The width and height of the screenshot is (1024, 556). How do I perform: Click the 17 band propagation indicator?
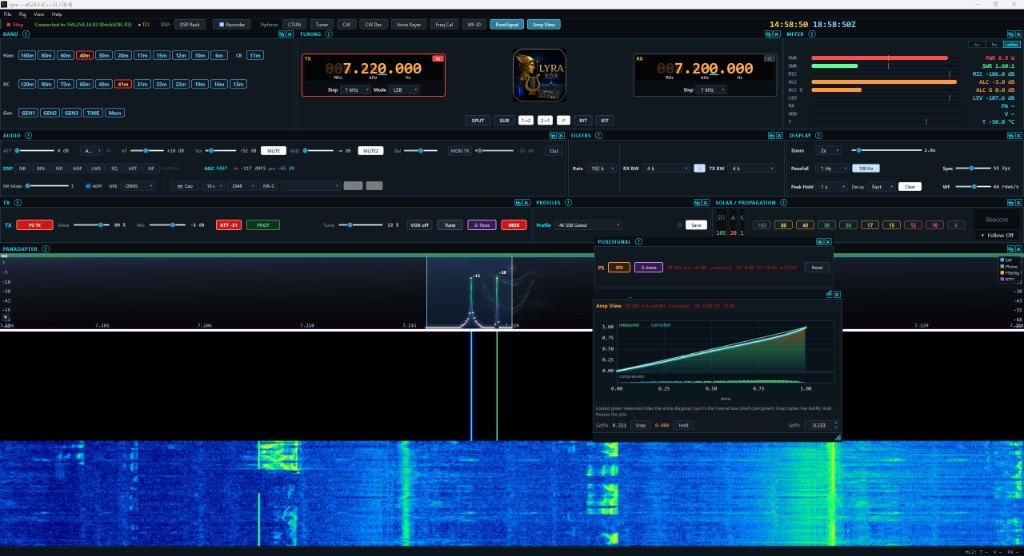(x=869, y=225)
